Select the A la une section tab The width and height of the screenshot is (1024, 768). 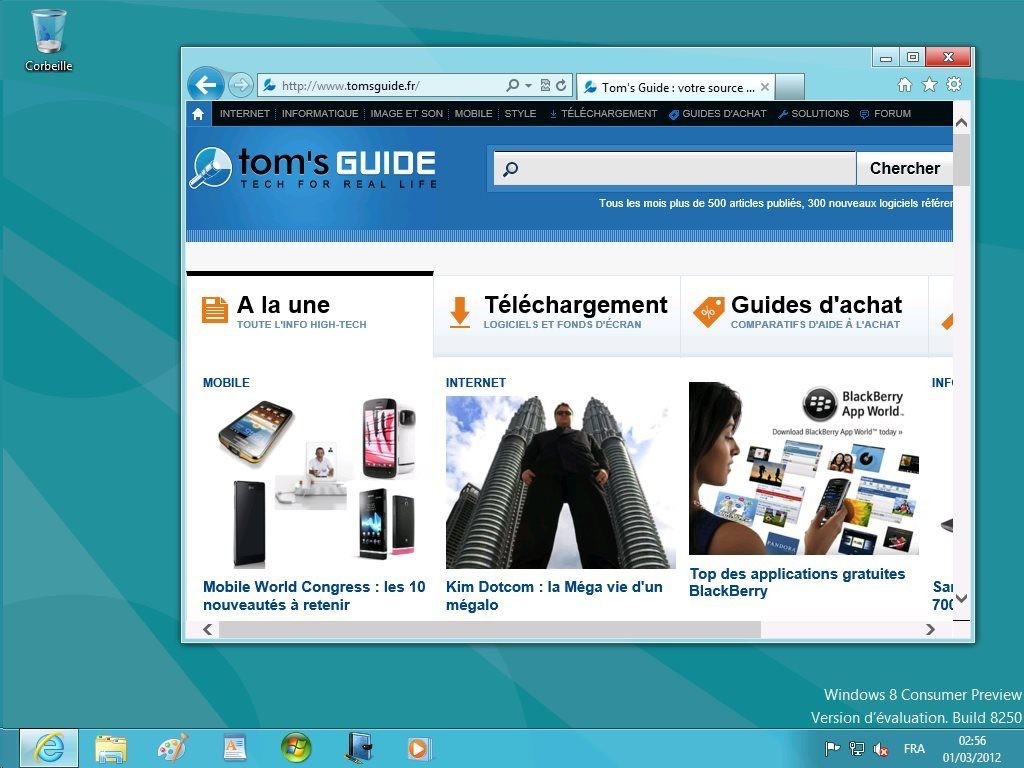click(310, 315)
